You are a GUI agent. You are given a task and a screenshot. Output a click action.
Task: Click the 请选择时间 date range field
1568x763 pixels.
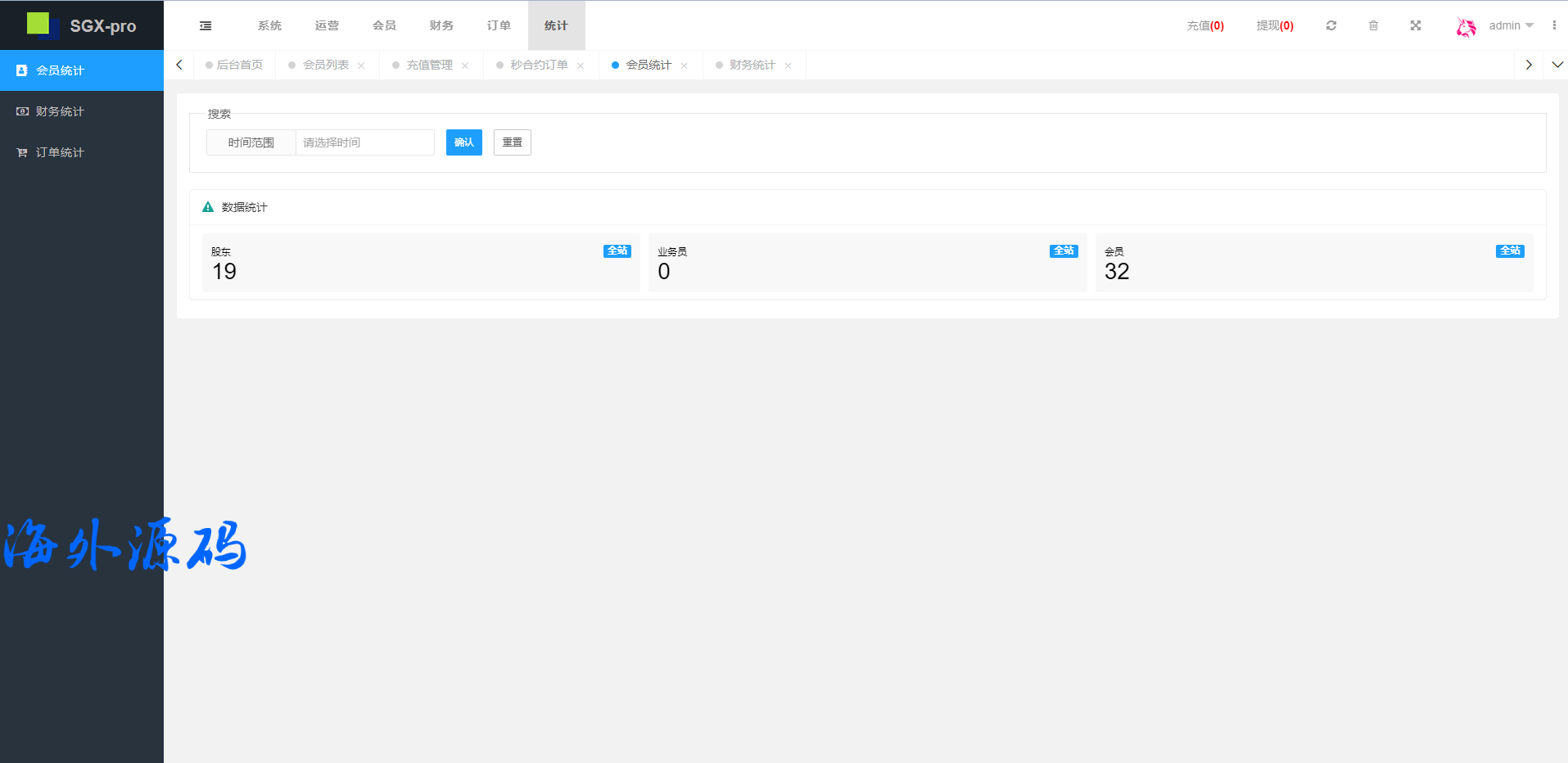(x=364, y=142)
